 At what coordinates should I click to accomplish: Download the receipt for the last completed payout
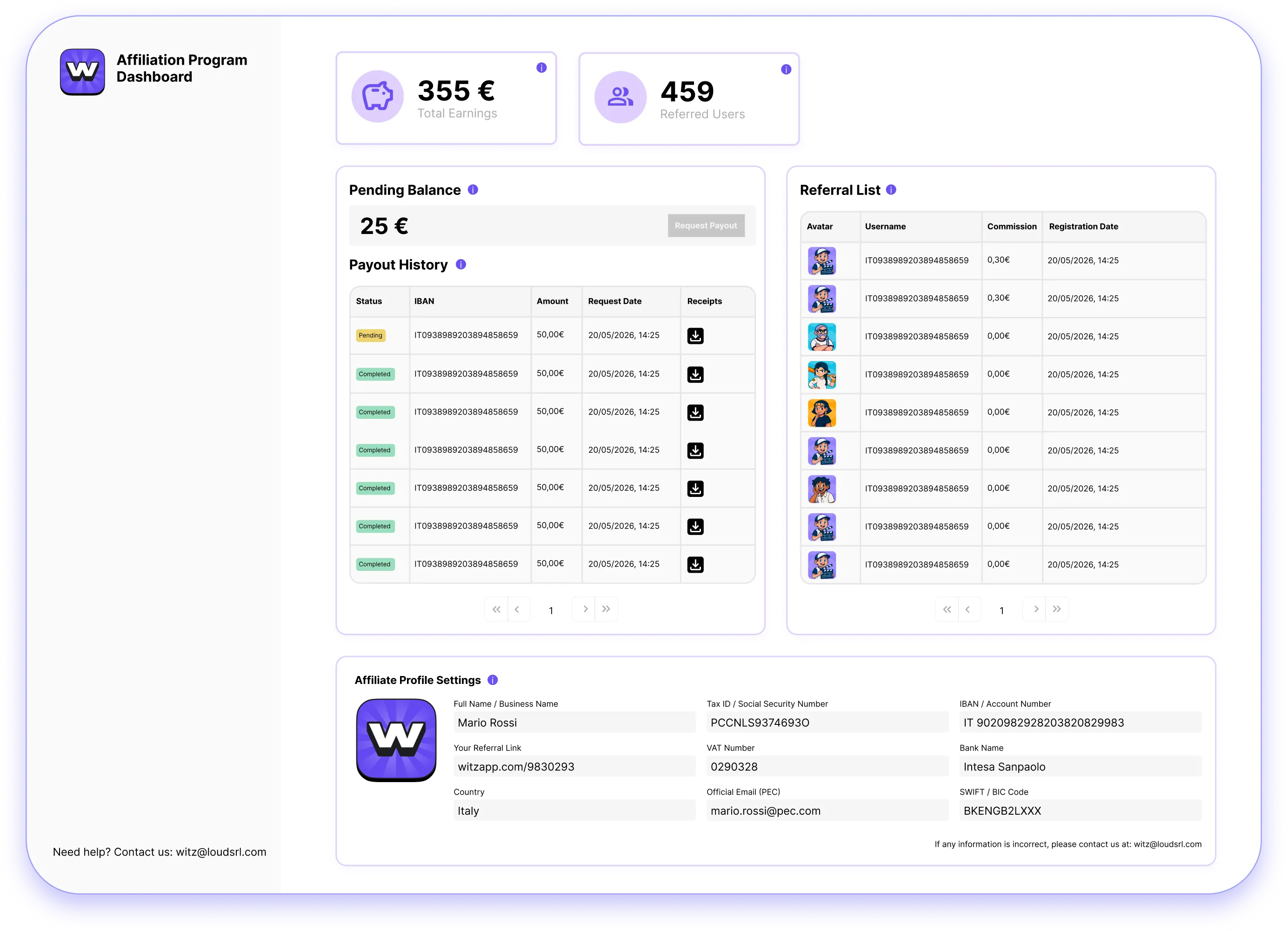pos(696,564)
